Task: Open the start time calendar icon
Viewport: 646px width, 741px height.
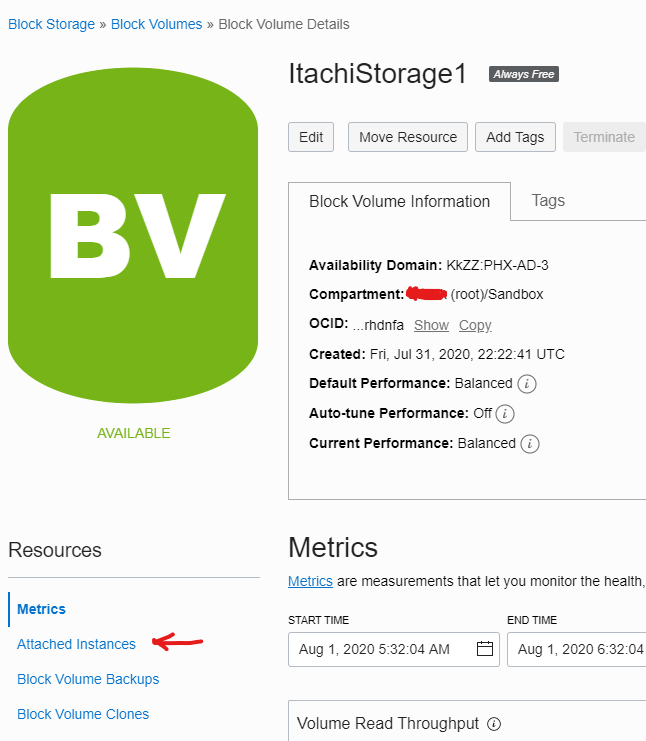Action: click(x=484, y=648)
